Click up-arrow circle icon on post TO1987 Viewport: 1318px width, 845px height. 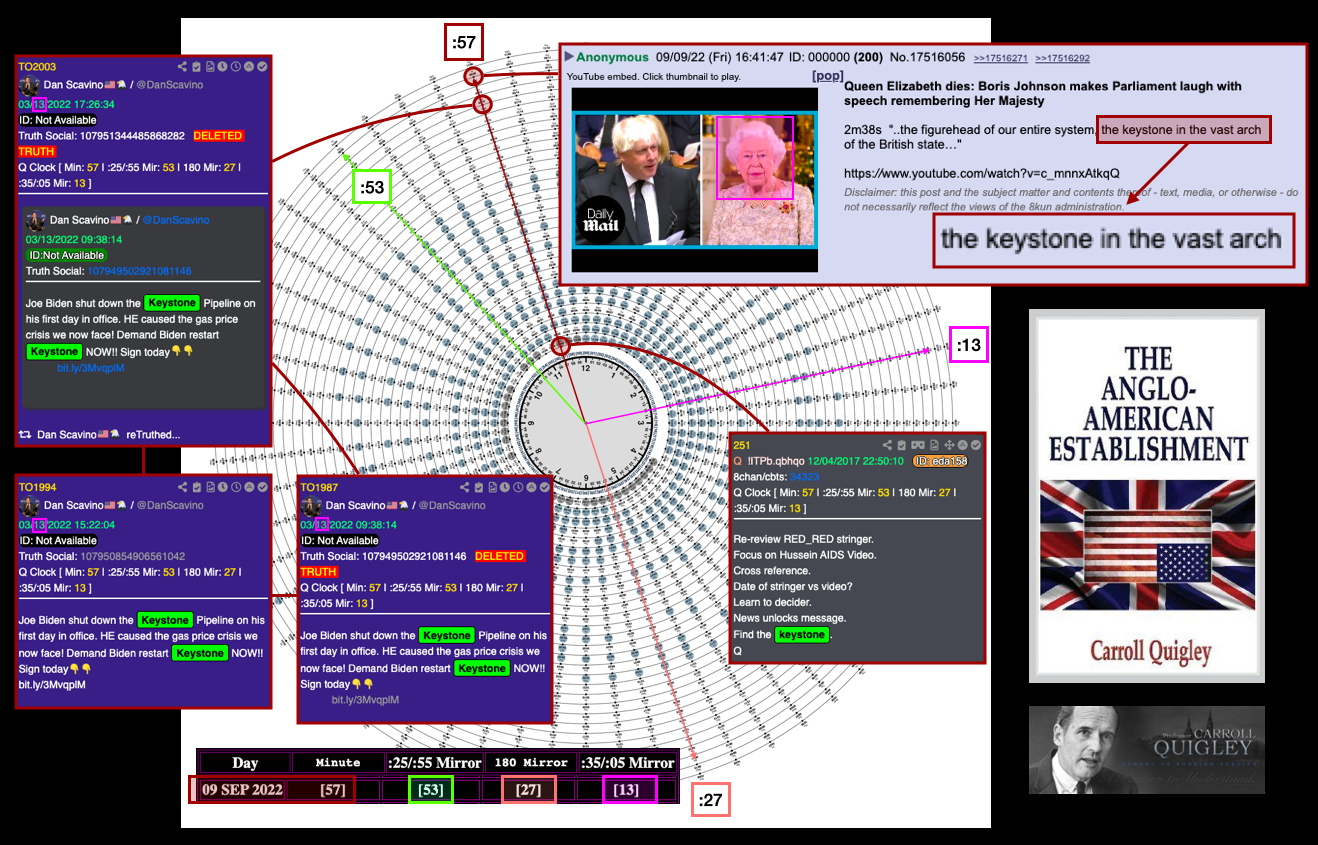(531, 487)
